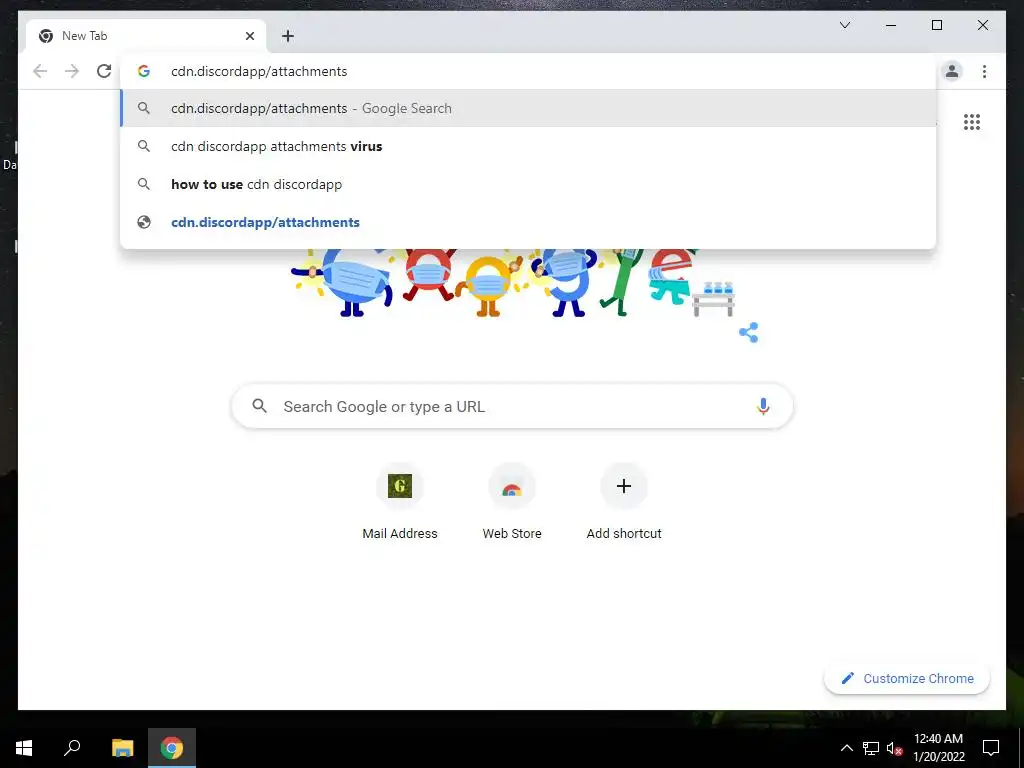This screenshot has width=1024, height=768.
Task: Open the Google apps grid icon
Action: pos(972,122)
